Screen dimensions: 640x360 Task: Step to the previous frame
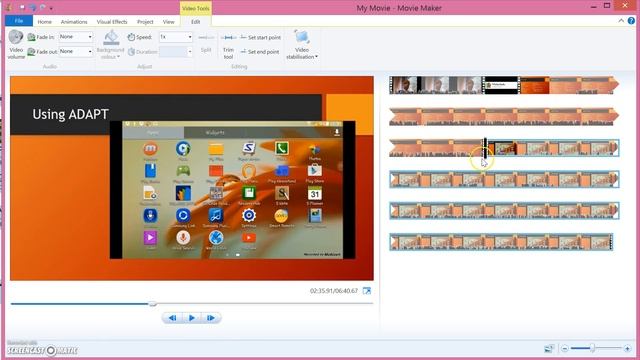point(172,318)
